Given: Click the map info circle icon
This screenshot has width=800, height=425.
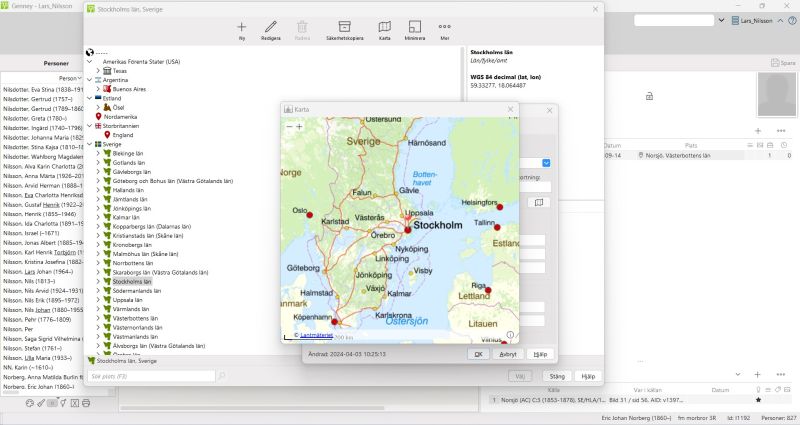Looking at the screenshot, I should coord(510,335).
